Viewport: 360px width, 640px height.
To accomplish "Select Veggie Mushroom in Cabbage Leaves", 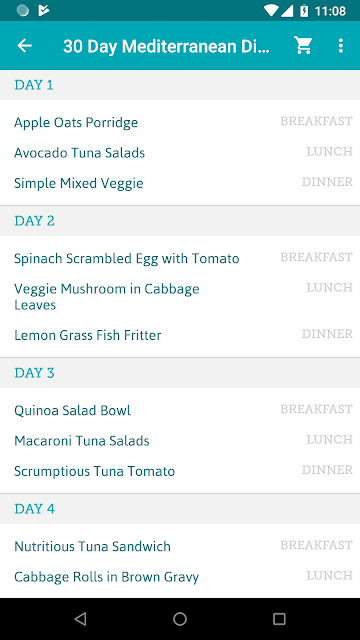I will pos(180,297).
